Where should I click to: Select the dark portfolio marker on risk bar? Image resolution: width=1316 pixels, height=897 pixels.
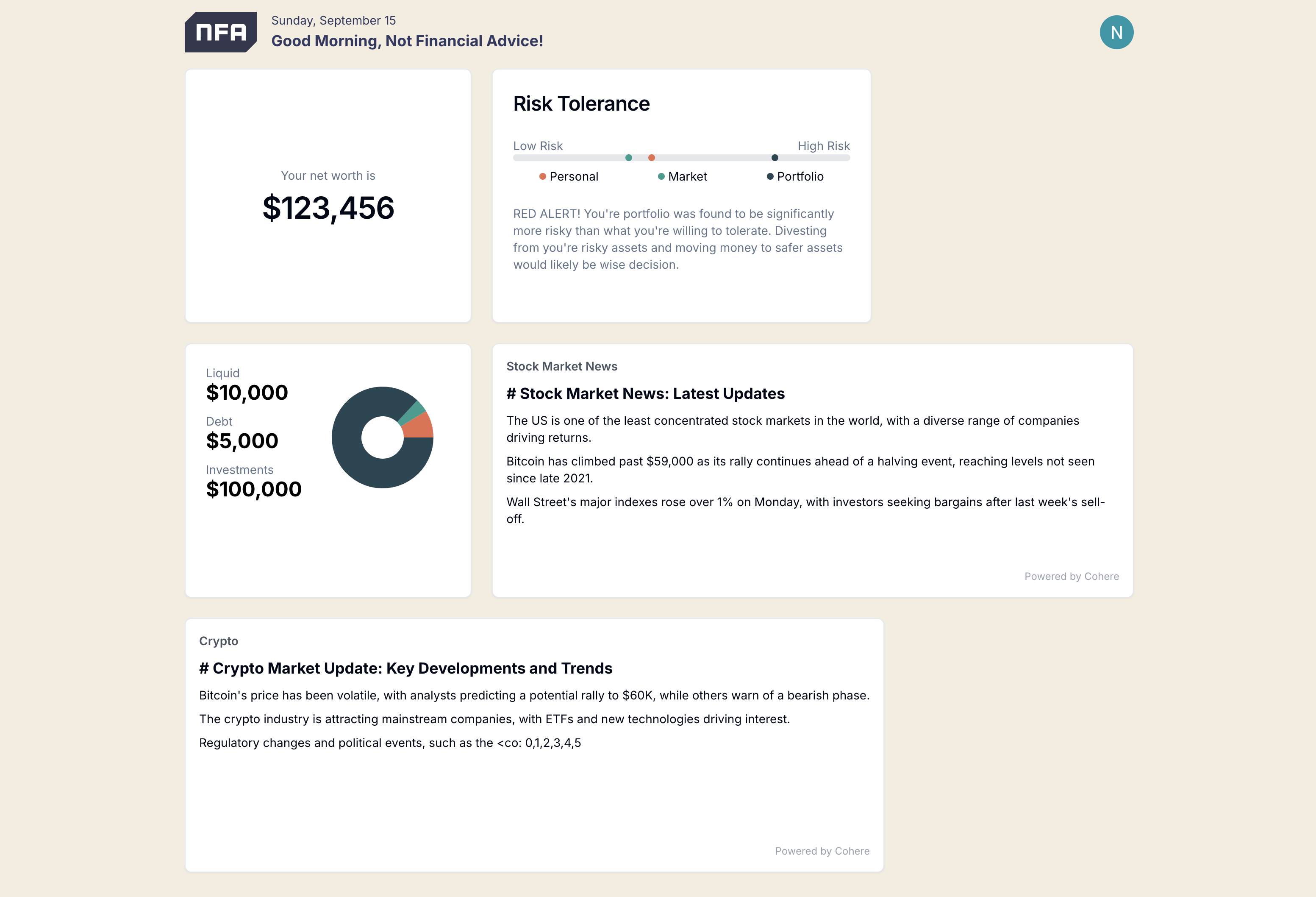(x=775, y=158)
